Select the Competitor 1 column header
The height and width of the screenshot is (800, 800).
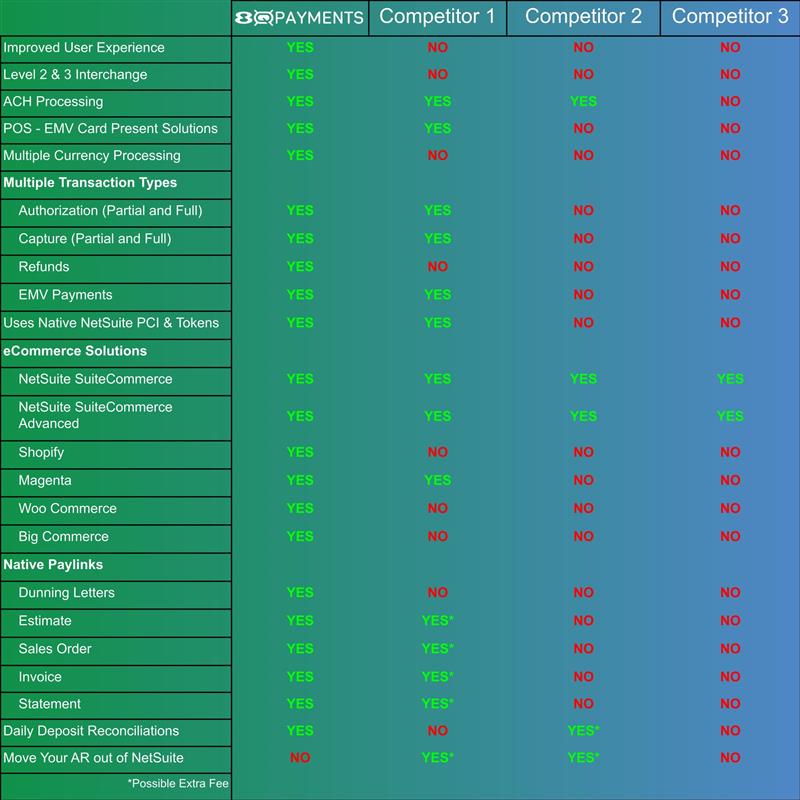pyautogui.click(x=437, y=17)
